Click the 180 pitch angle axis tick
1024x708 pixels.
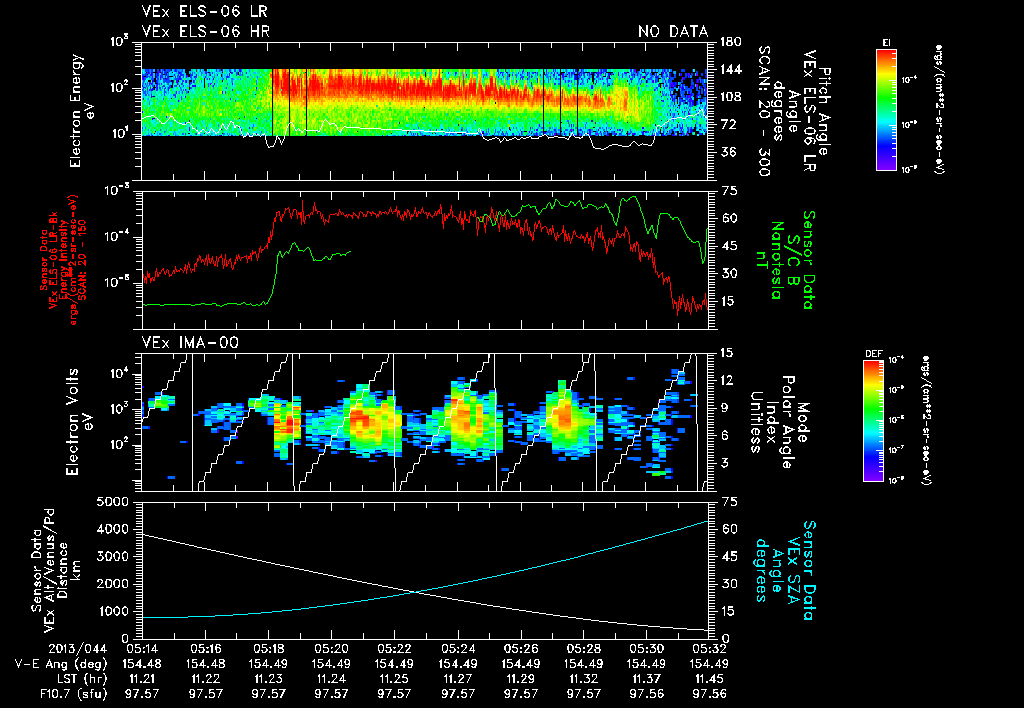click(x=731, y=42)
